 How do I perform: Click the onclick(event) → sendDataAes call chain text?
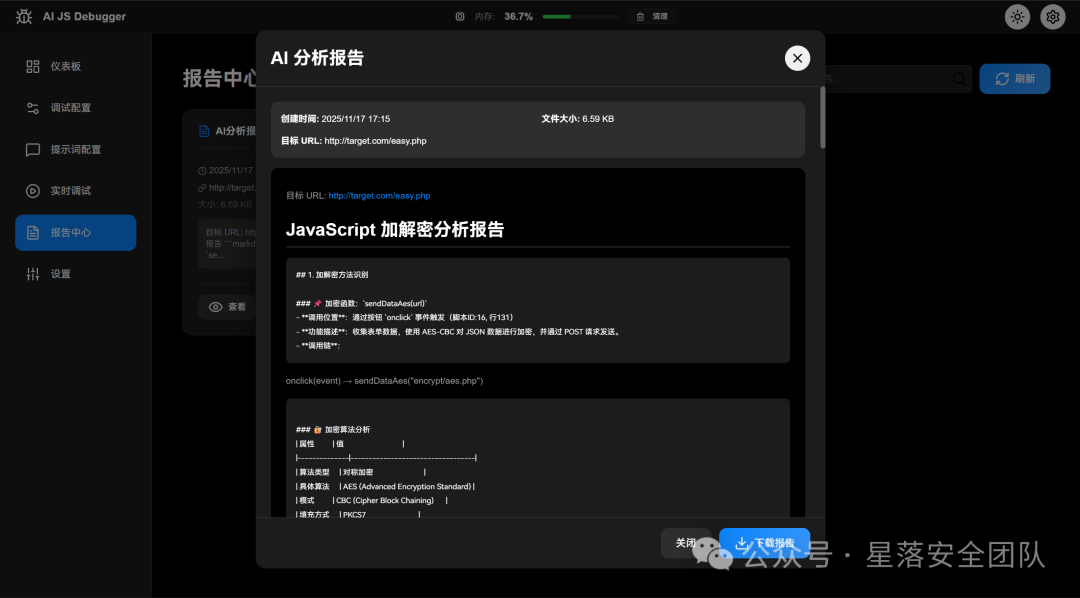pos(384,380)
